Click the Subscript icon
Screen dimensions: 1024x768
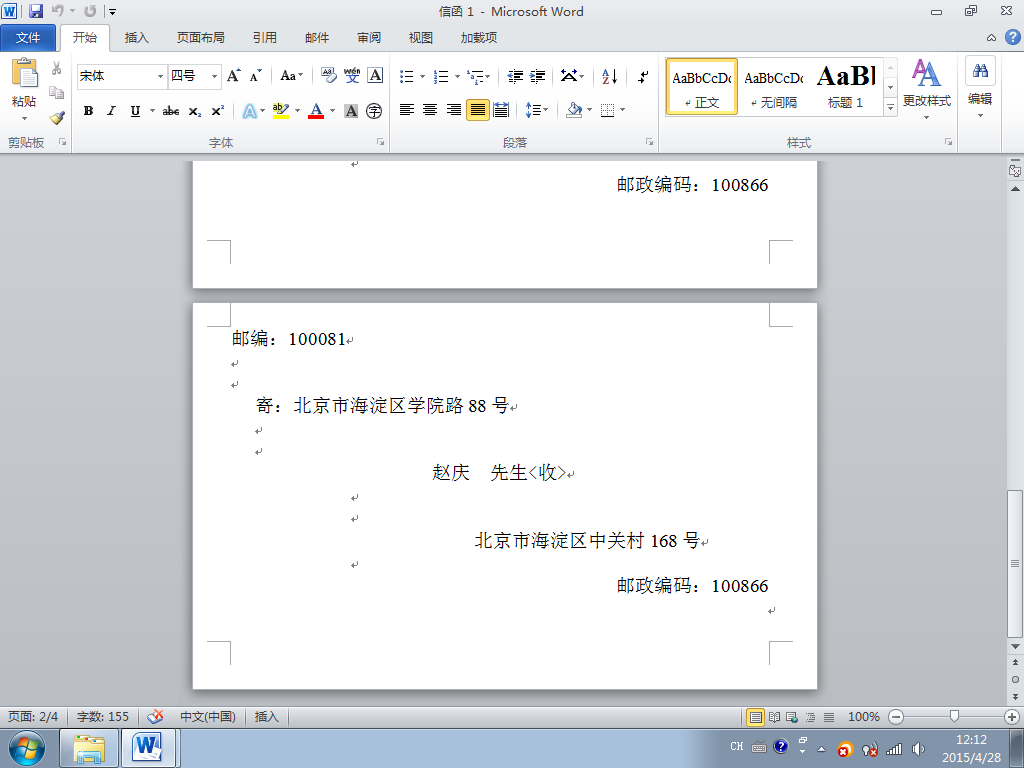tap(195, 111)
